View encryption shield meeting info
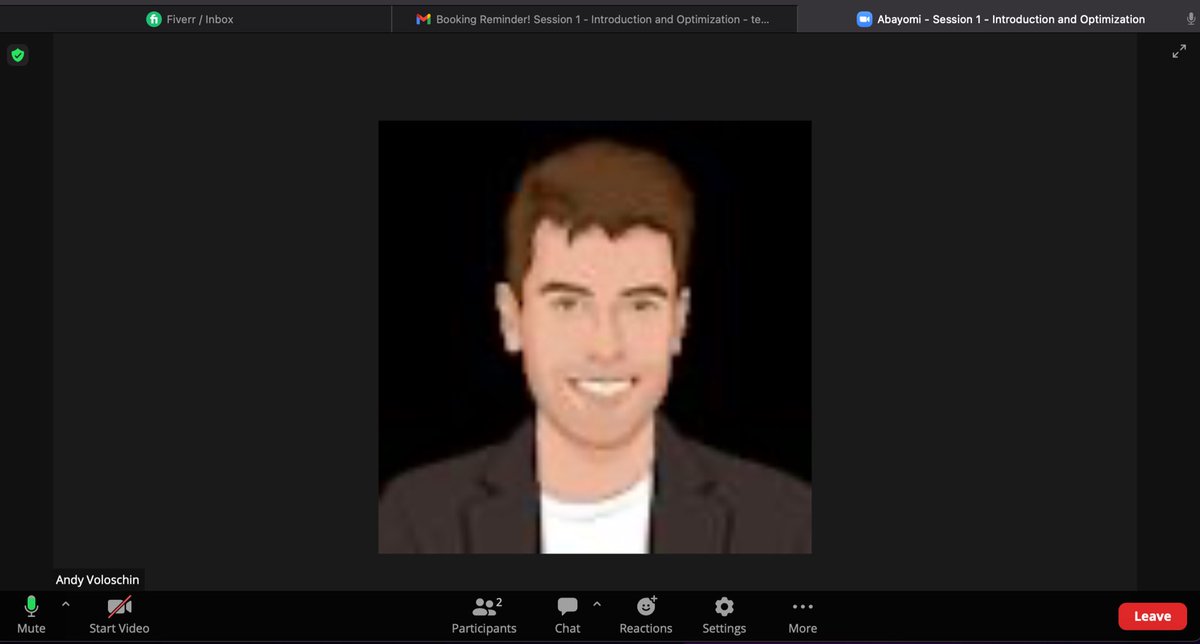This screenshot has height=644, width=1200. [16, 56]
